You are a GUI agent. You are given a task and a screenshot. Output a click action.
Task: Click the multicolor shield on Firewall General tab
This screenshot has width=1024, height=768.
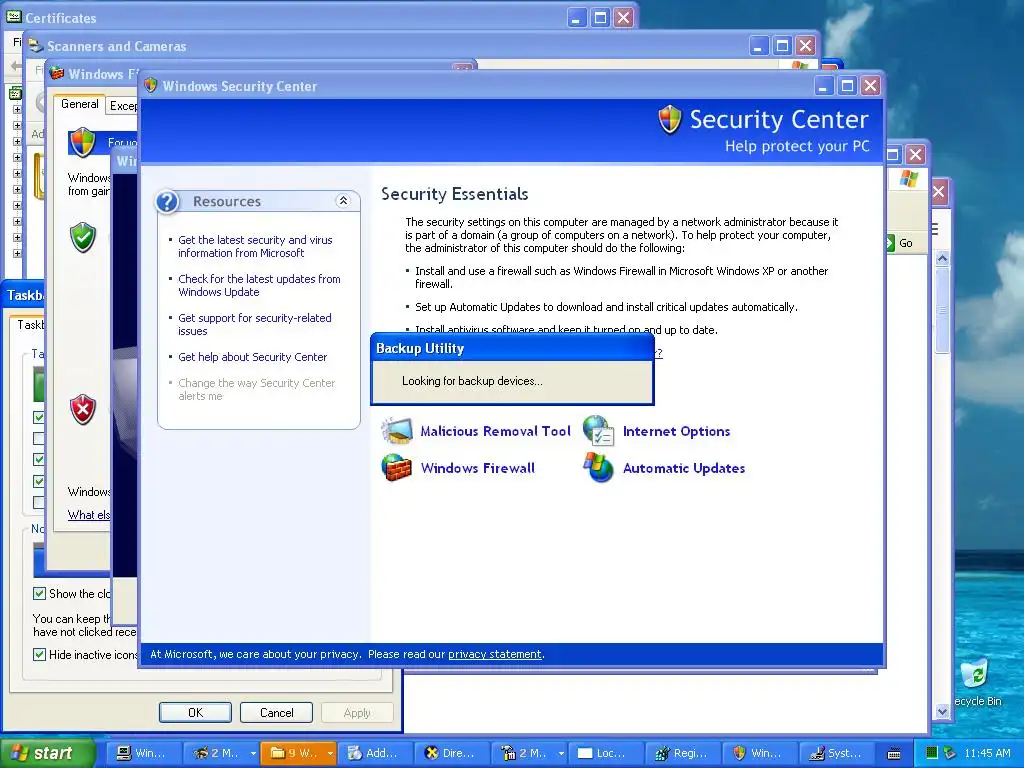(83, 142)
